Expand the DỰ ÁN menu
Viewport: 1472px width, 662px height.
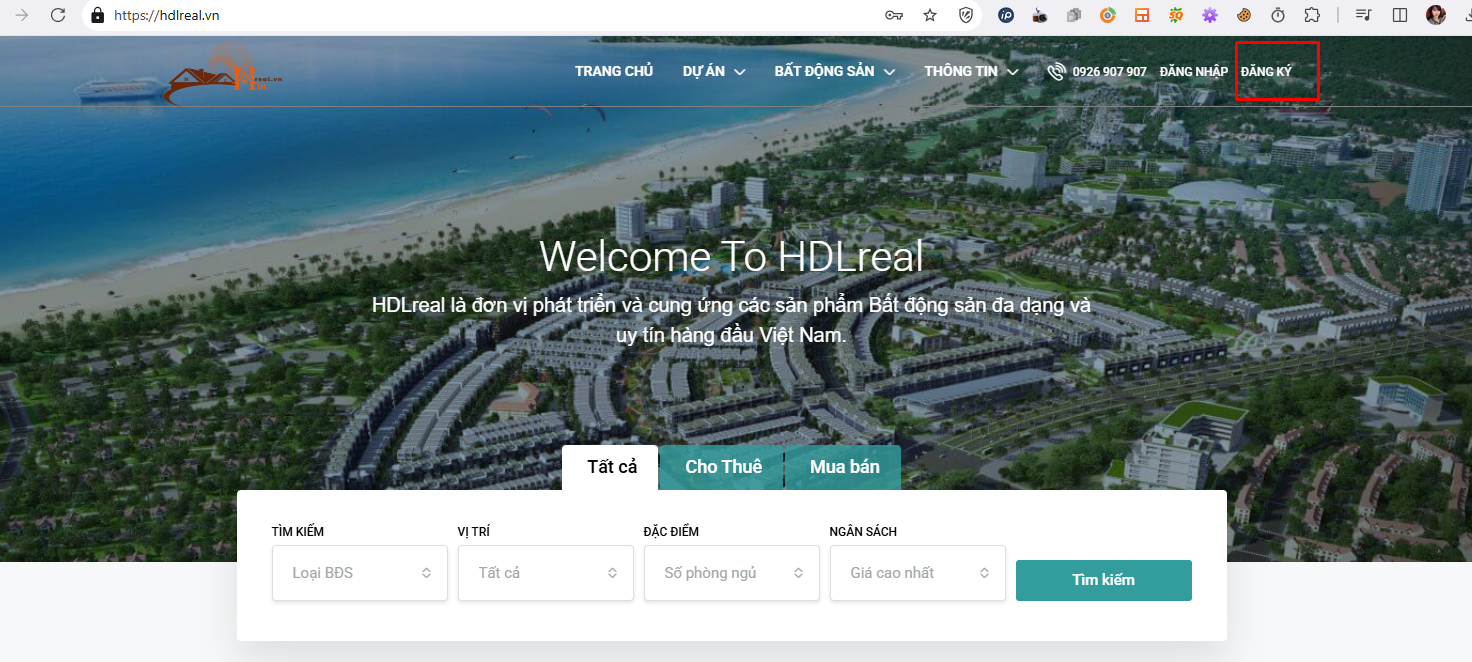(x=714, y=71)
